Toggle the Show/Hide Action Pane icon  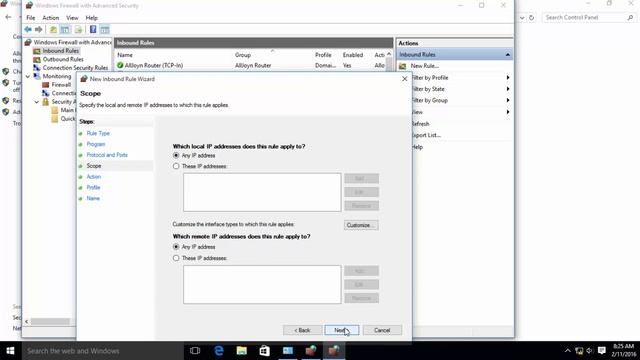104,29
